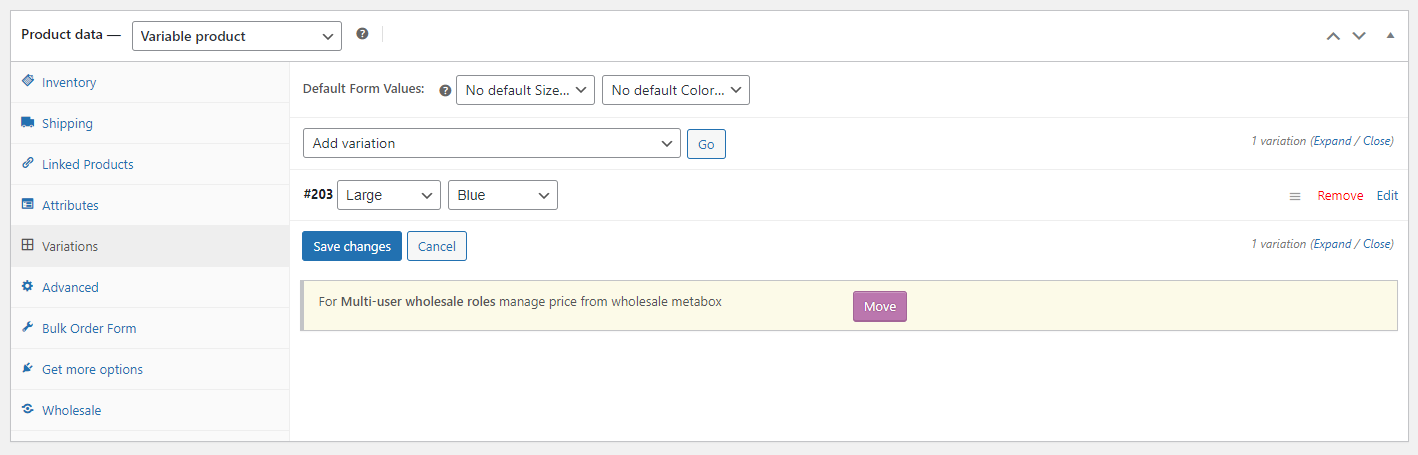
Task: Click top Expand variations link
Action: pyautogui.click(x=1332, y=141)
